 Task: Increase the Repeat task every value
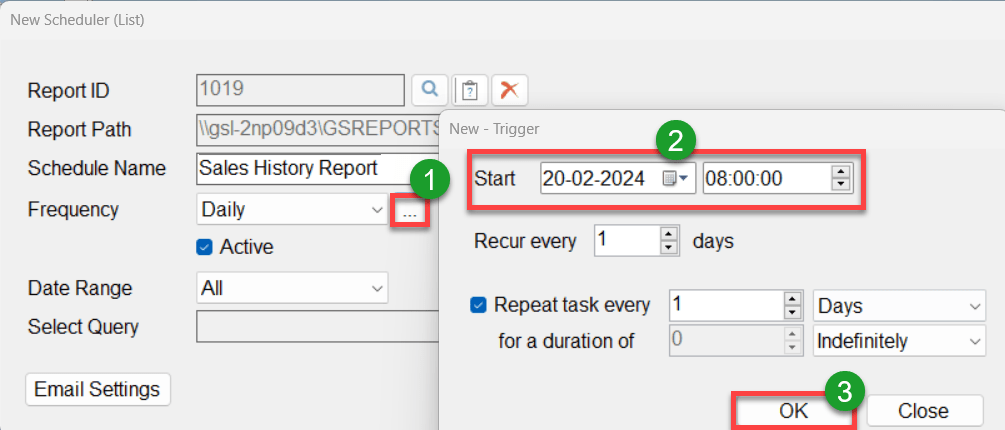[x=793, y=299]
